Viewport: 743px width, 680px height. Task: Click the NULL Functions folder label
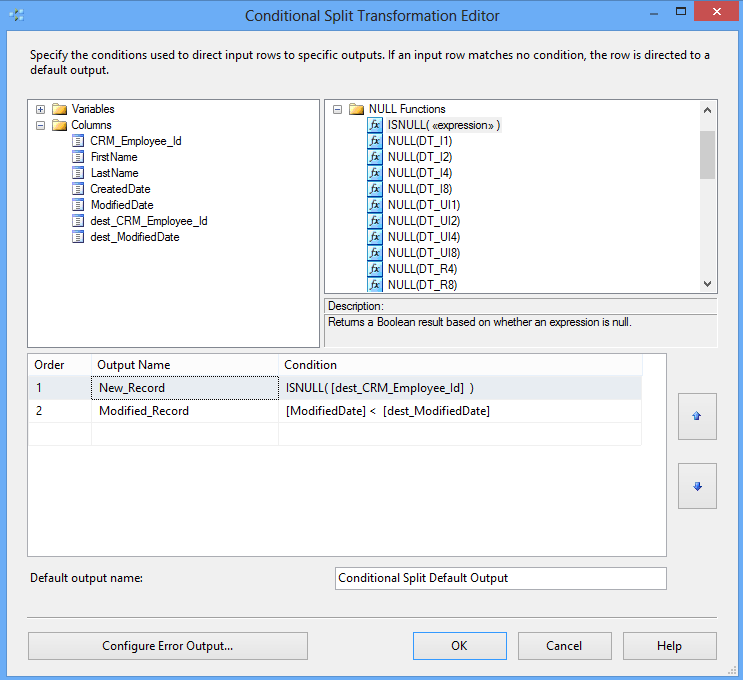pyautogui.click(x=407, y=109)
